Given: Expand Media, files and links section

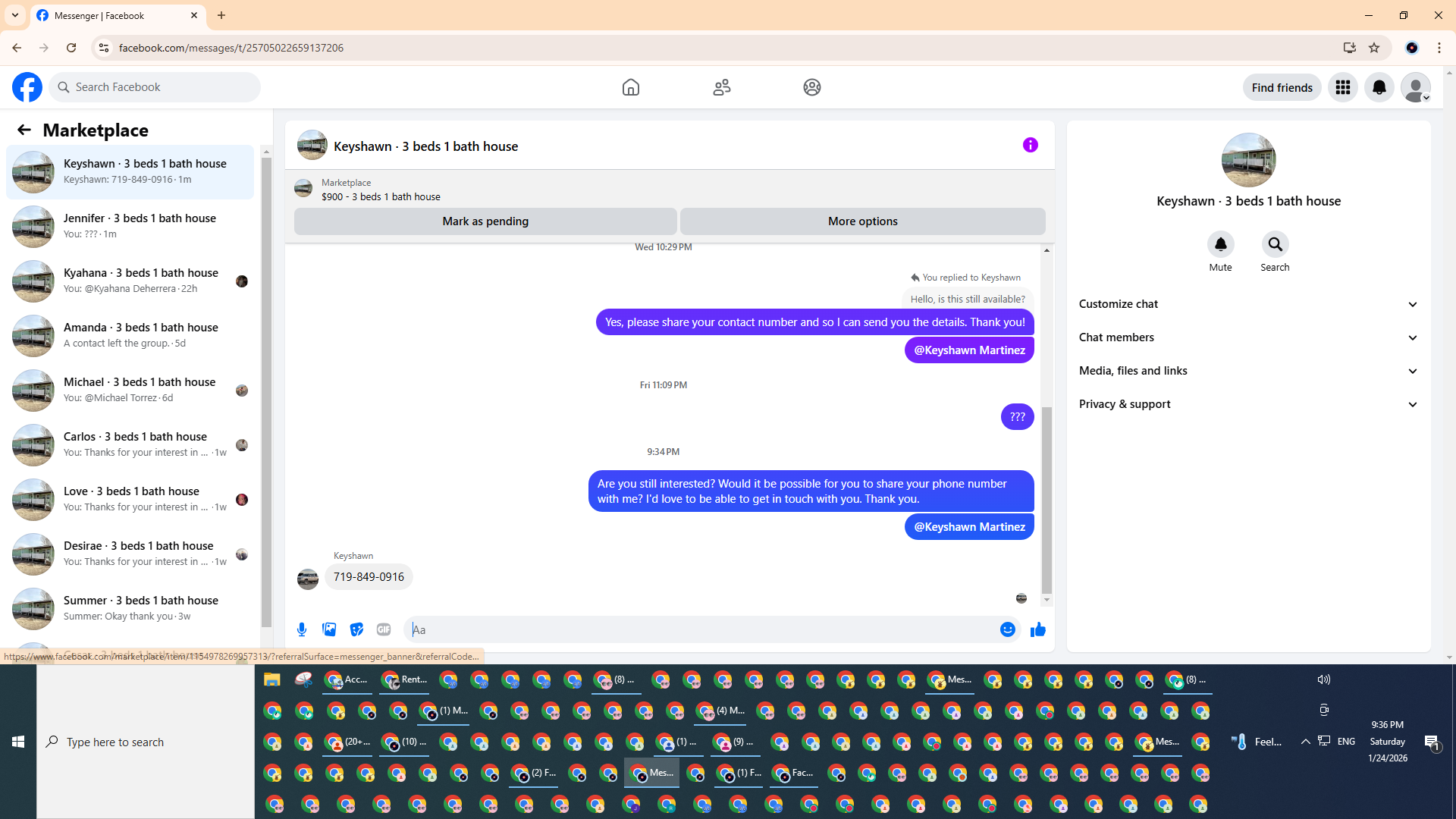Looking at the screenshot, I should coord(1248,371).
